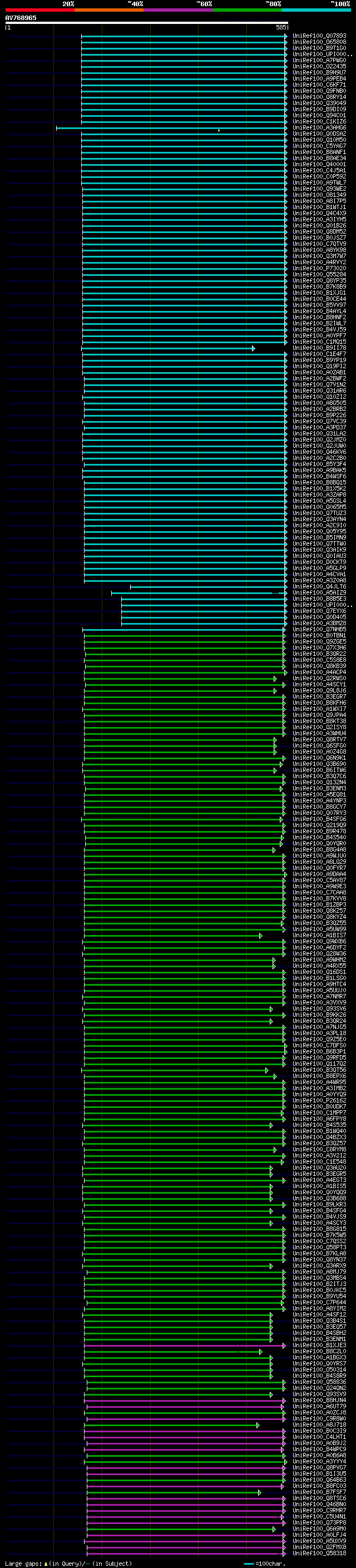Choose hit UniRef100_A9PEB4

tap(319, 78)
